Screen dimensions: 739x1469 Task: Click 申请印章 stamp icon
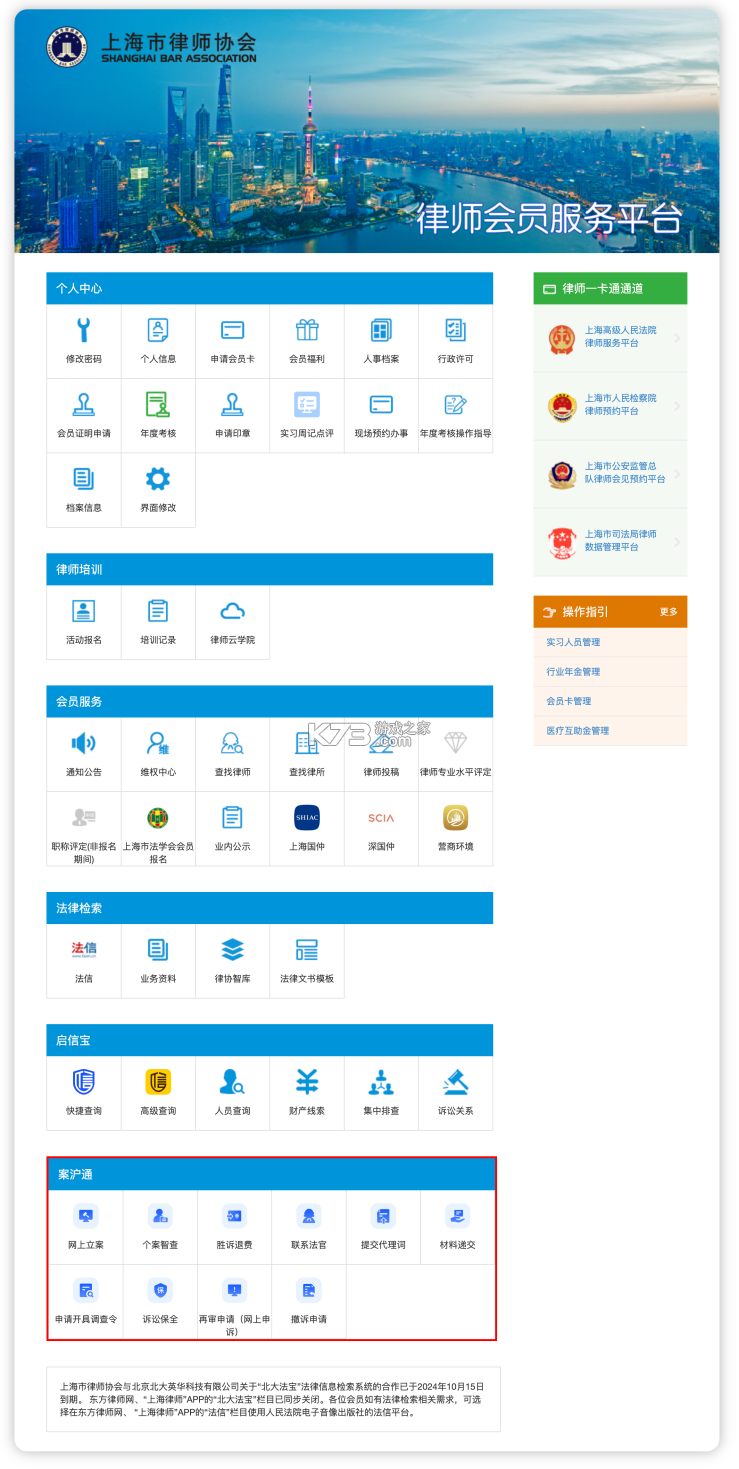click(x=232, y=404)
